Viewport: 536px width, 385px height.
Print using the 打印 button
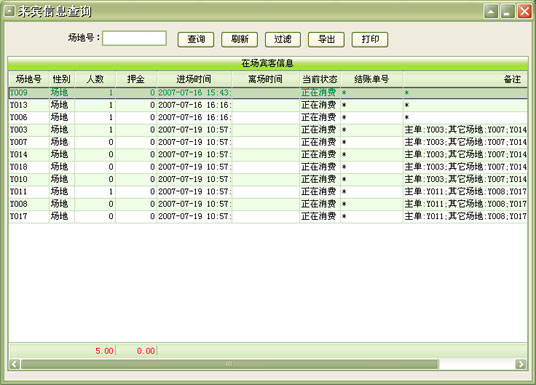[370, 39]
